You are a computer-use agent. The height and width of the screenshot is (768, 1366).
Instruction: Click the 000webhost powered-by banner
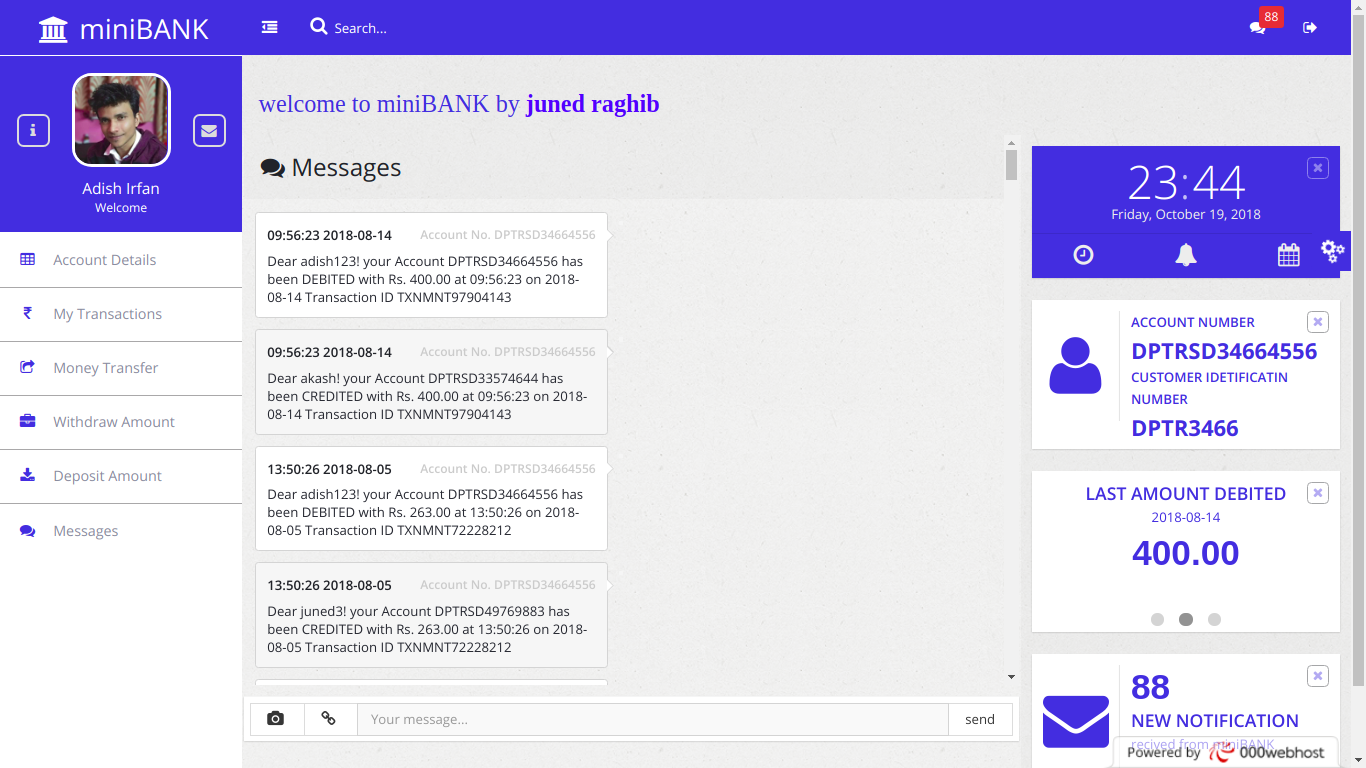coord(1226,753)
